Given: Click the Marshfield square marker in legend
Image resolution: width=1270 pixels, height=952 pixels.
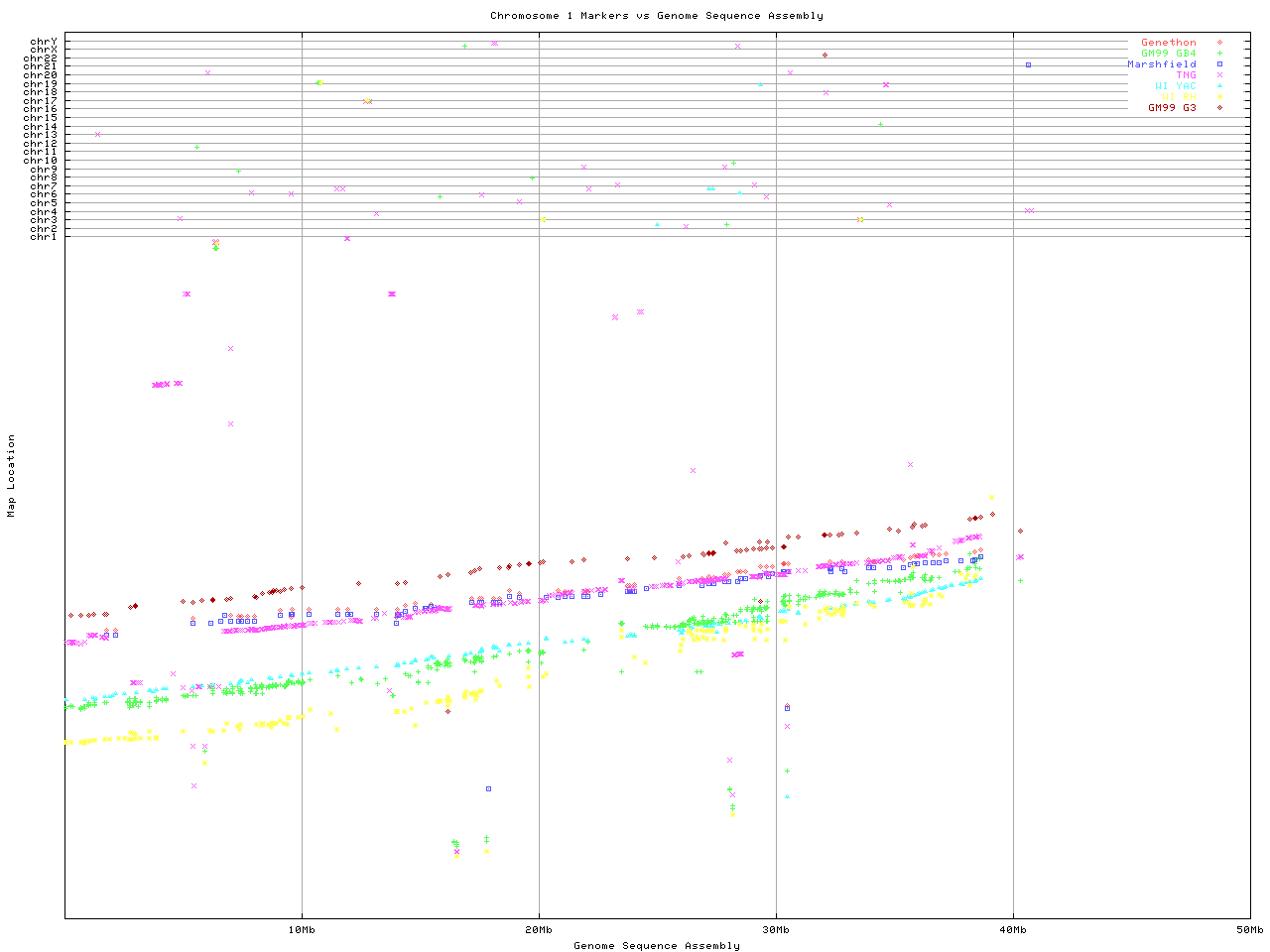Looking at the screenshot, I should [x=1219, y=64].
